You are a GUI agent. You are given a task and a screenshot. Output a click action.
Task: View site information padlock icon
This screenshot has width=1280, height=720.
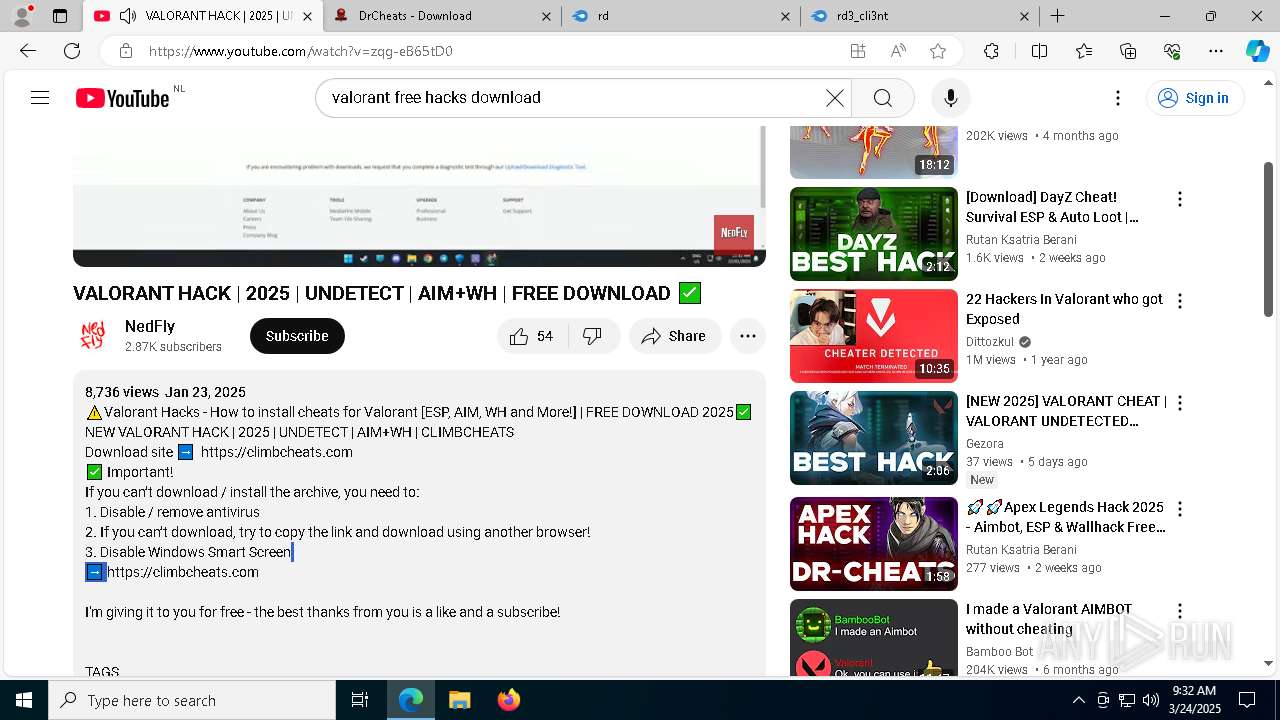tap(125, 51)
